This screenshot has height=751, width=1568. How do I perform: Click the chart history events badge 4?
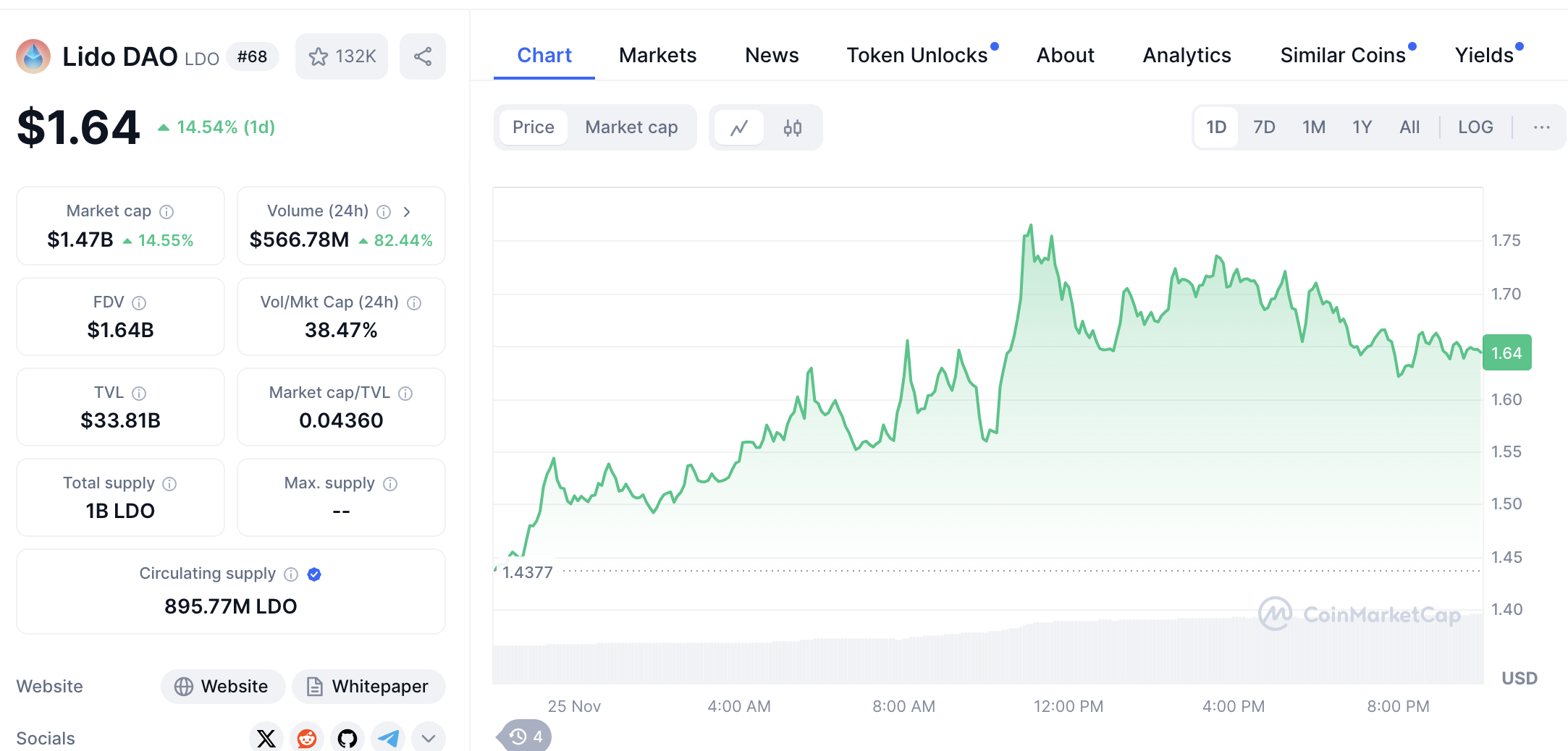(524, 737)
